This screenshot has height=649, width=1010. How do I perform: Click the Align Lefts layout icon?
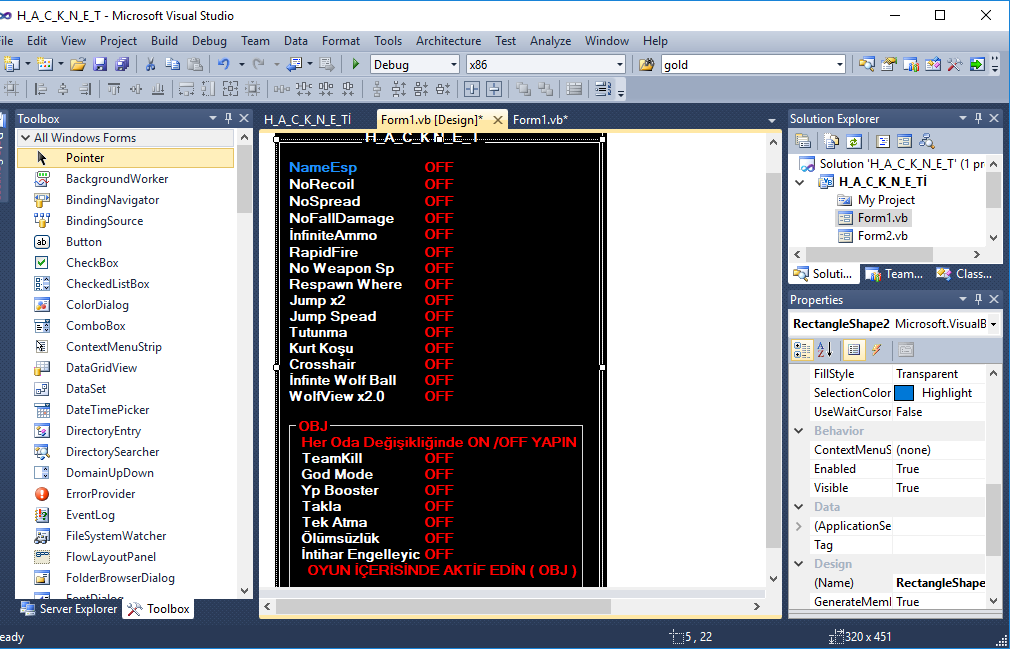41,89
